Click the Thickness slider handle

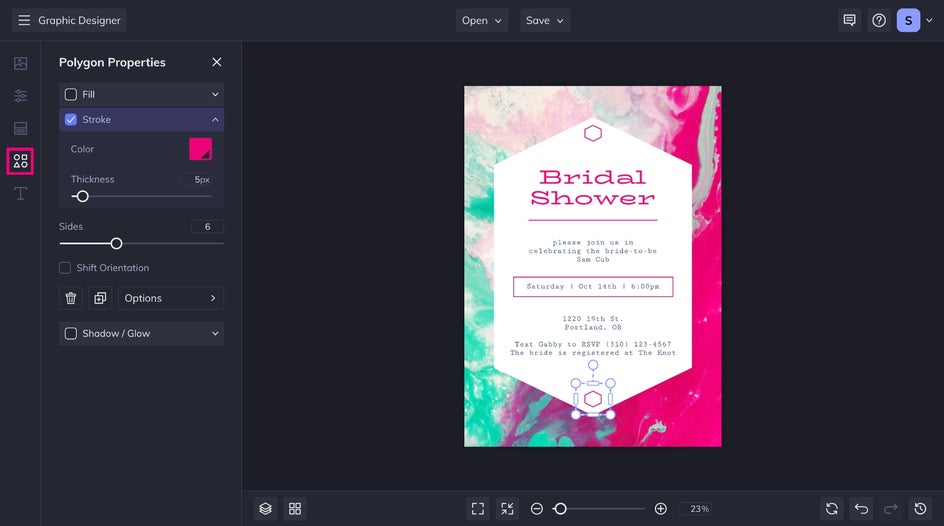click(82, 196)
